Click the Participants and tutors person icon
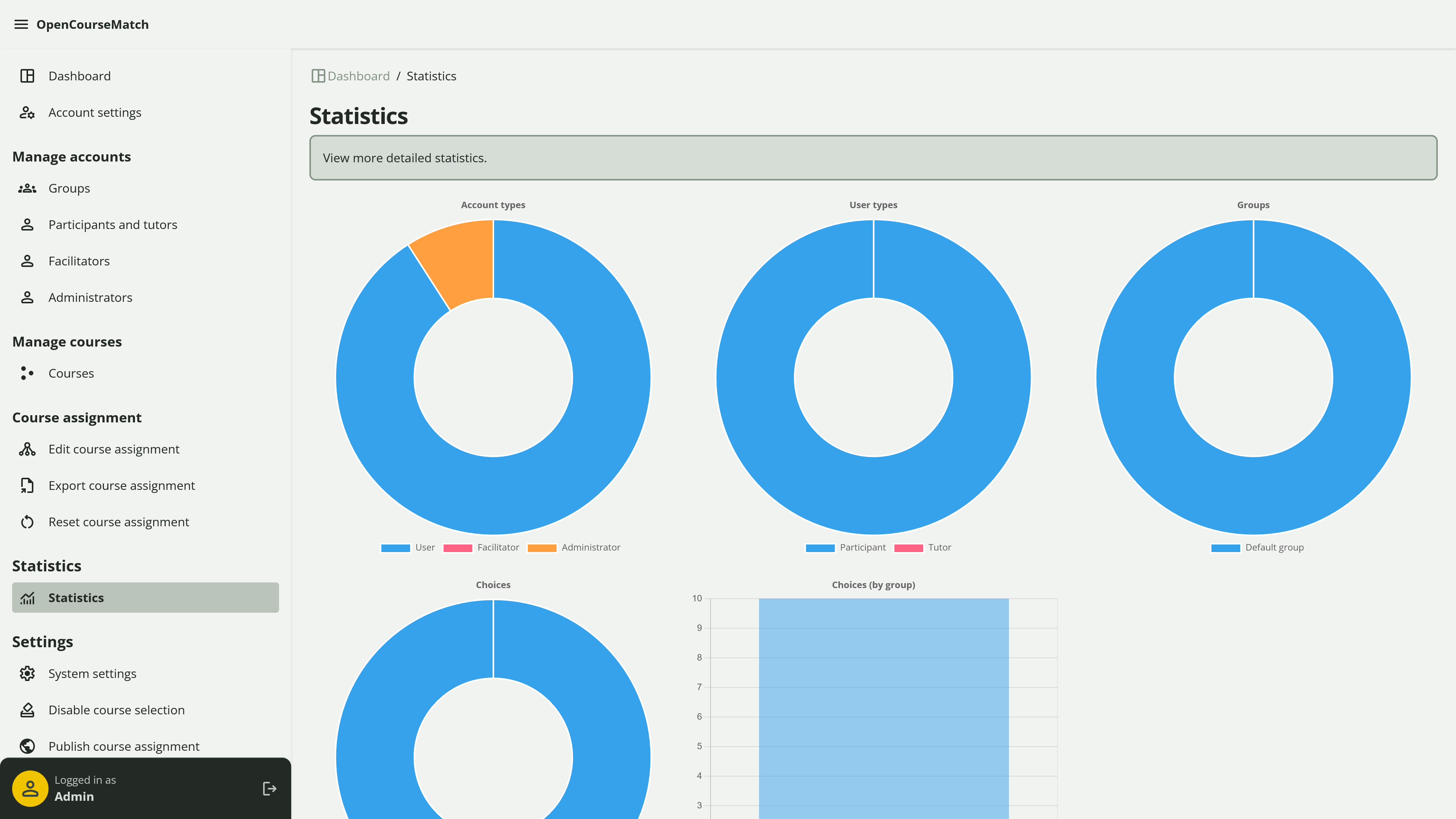Image resolution: width=1456 pixels, height=819 pixels. [27, 224]
